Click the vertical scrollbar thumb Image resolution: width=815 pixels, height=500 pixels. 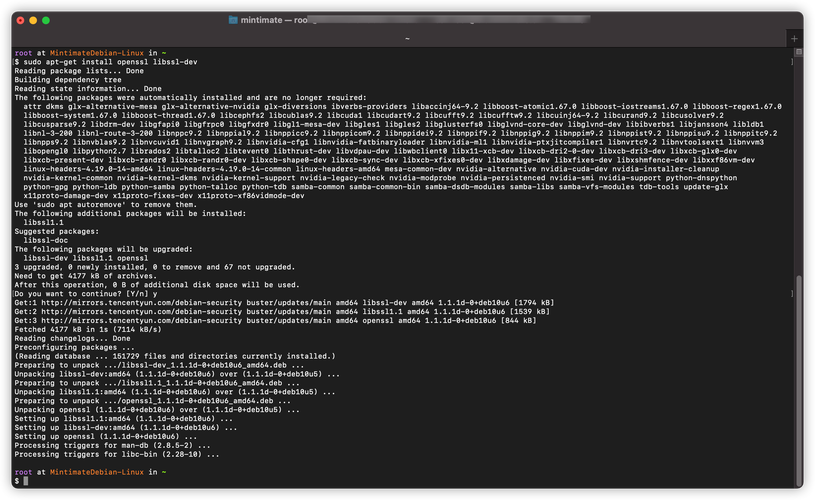[x=799, y=380]
